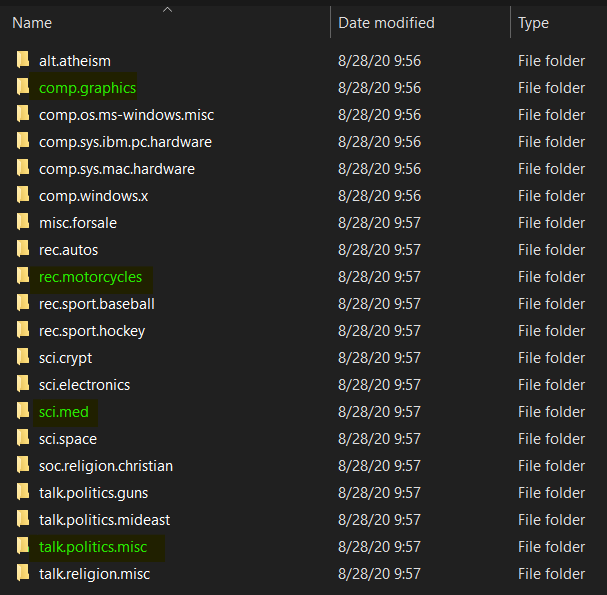This screenshot has height=595, width=607.
Task: Select the rec.sport.hockey folder name
Action: 92,331
